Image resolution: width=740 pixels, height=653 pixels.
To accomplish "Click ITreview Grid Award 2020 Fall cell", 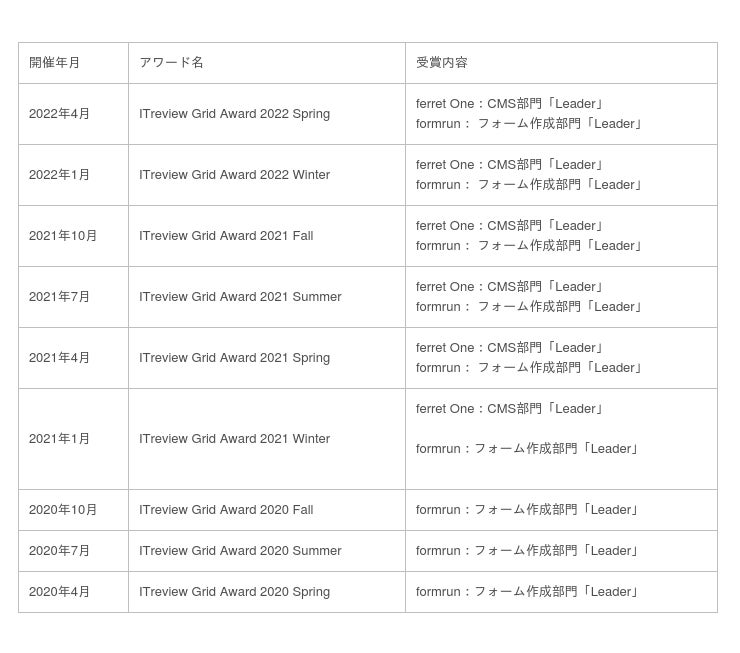I will pyautogui.click(x=226, y=510).
